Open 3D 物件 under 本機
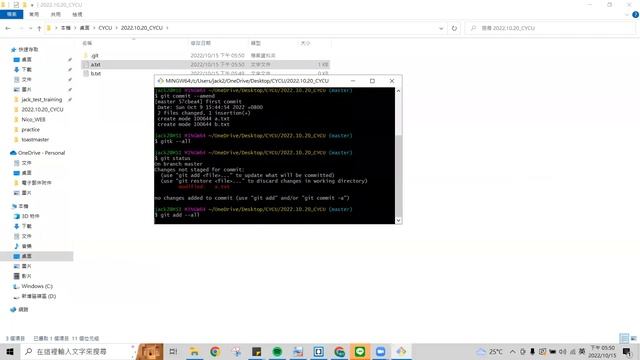The width and height of the screenshot is (640, 360). point(30,216)
